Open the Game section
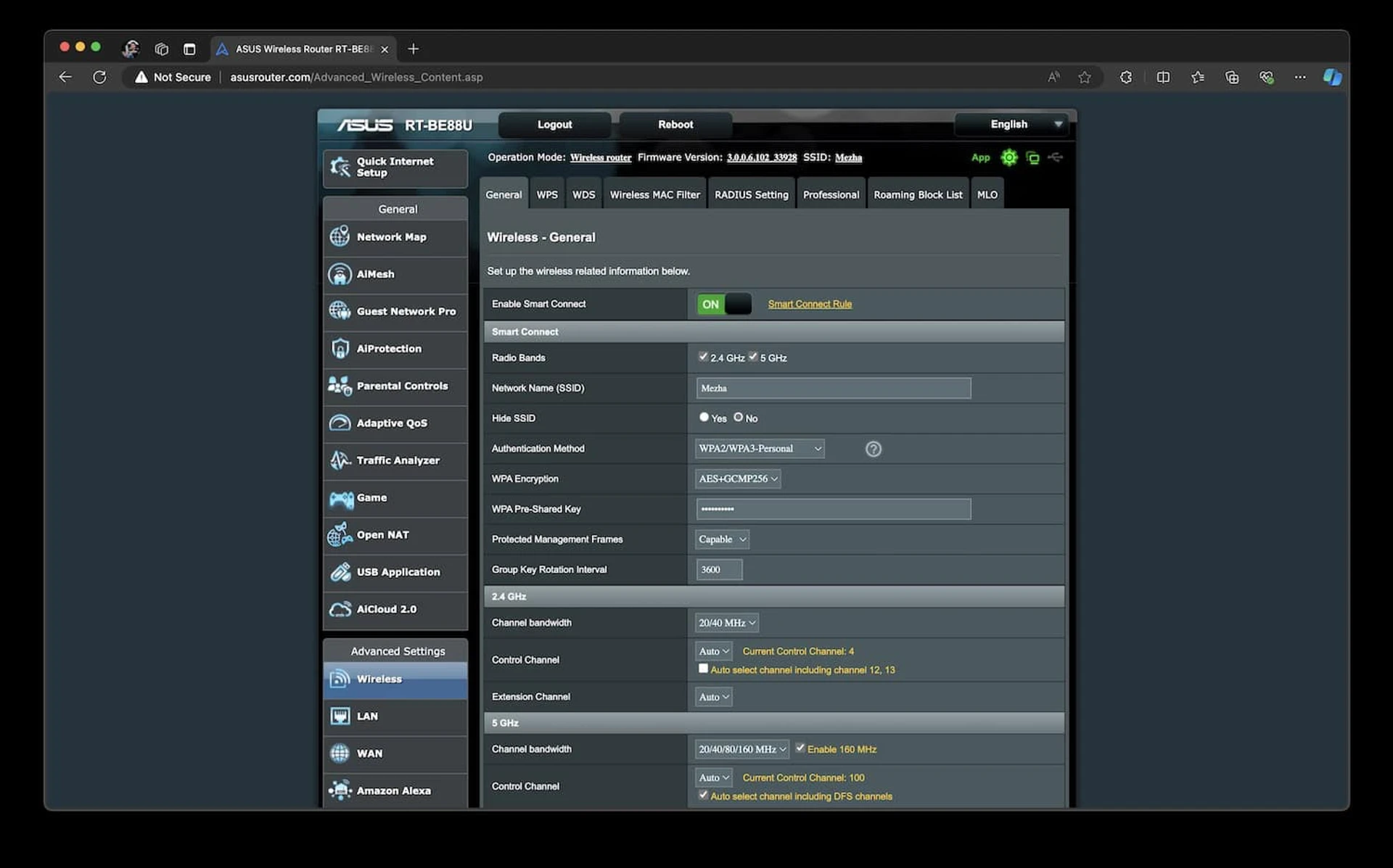This screenshot has height=868, width=1393. point(395,497)
